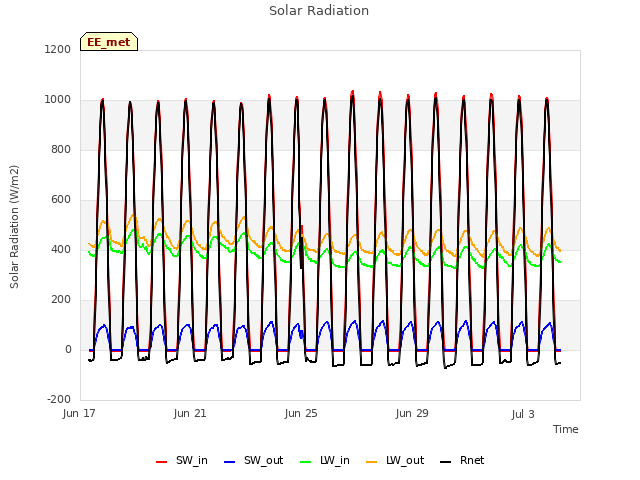Click the green LW_in legend color marker
This screenshot has height=480, width=640.
click(x=306, y=462)
